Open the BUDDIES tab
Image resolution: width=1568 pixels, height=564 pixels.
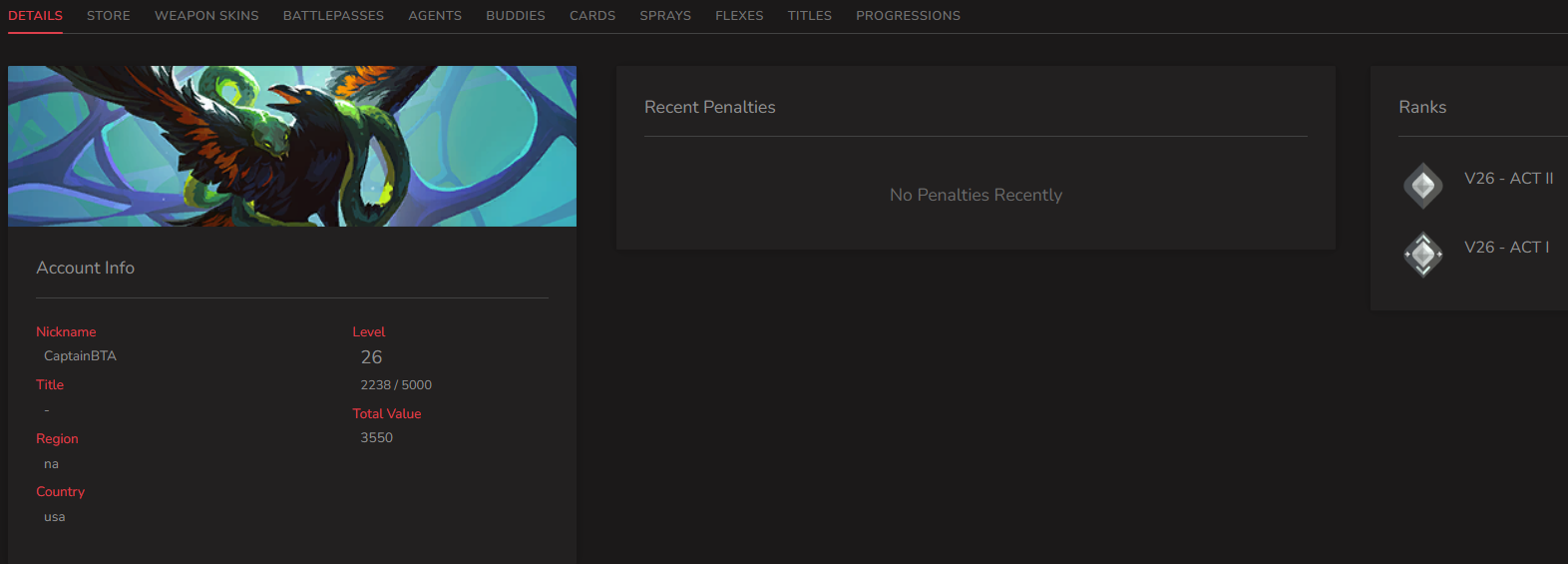coord(516,16)
